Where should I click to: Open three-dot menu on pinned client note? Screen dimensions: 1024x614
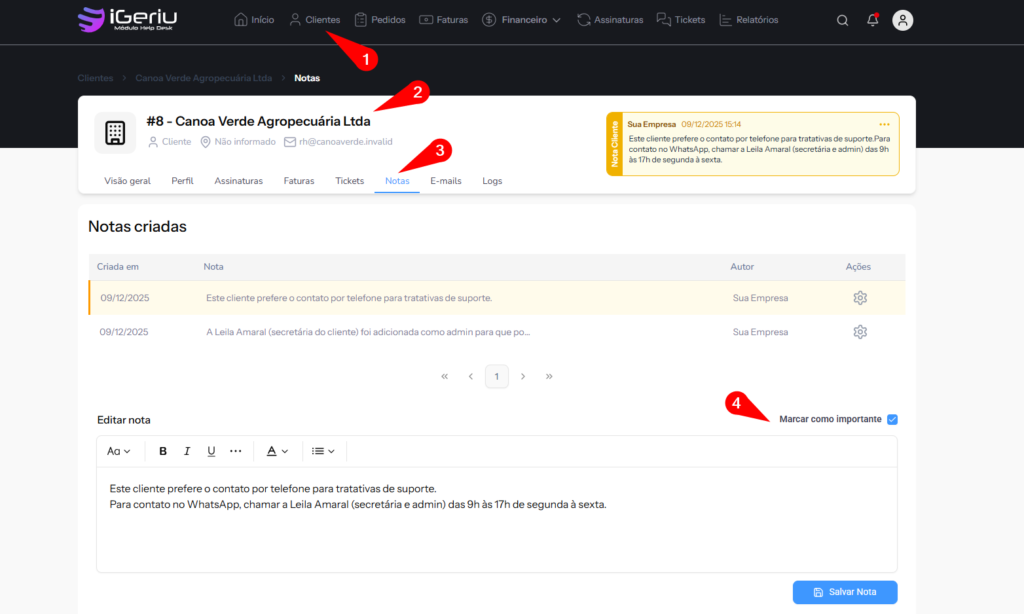[884, 124]
